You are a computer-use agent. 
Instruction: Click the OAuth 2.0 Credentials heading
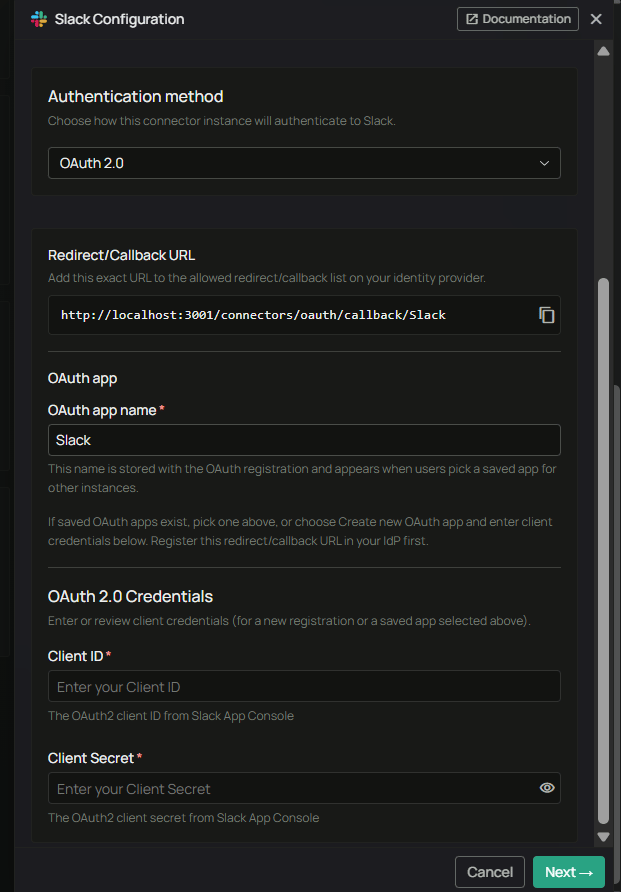pos(130,596)
